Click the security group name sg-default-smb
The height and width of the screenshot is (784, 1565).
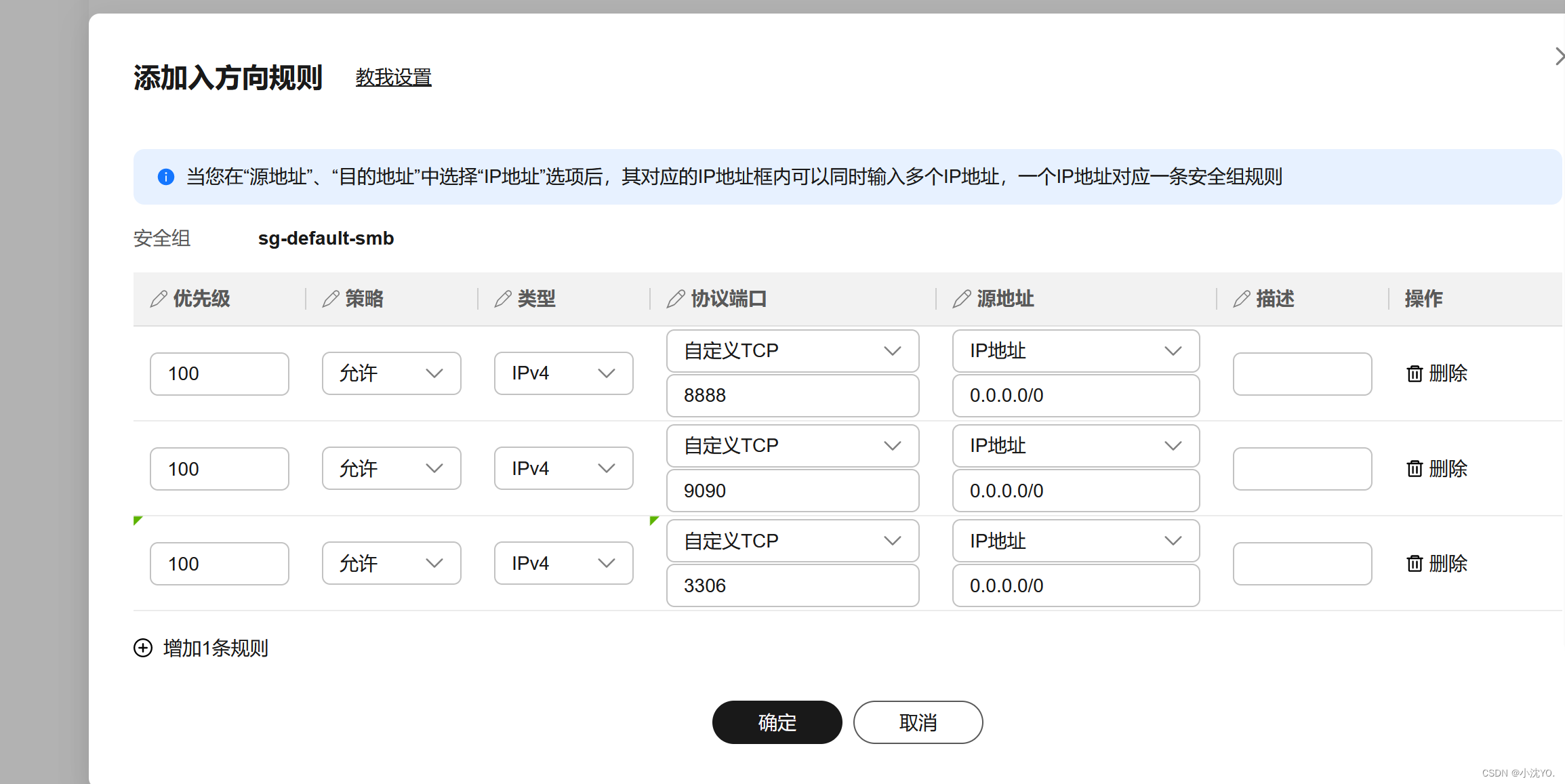point(326,239)
